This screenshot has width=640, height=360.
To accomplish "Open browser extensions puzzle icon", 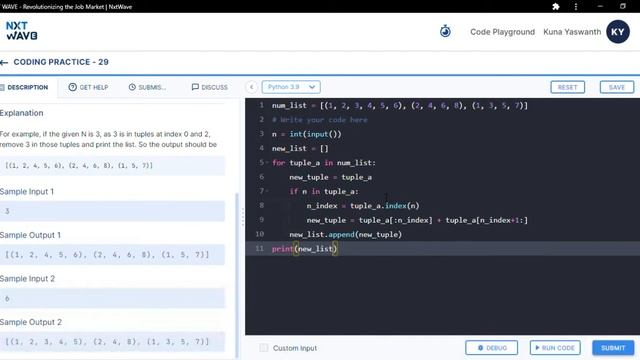I will [556, 7].
